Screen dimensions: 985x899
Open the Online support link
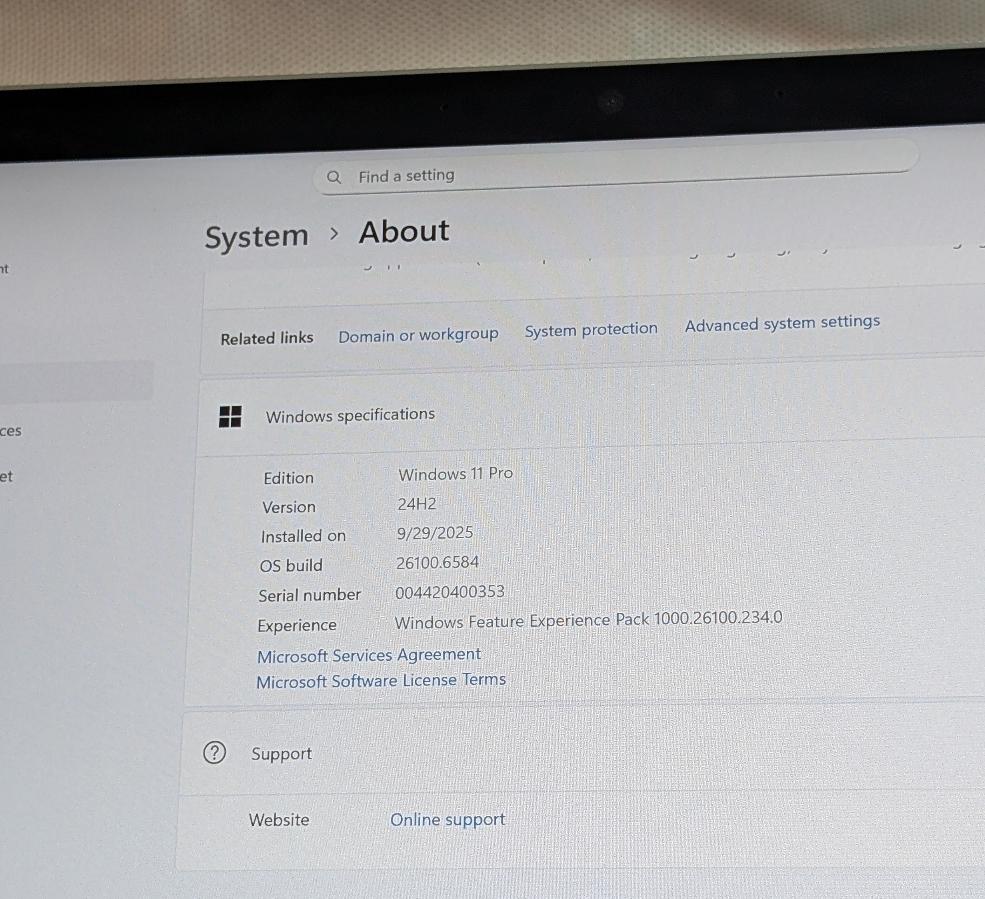click(x=447, y=820)
